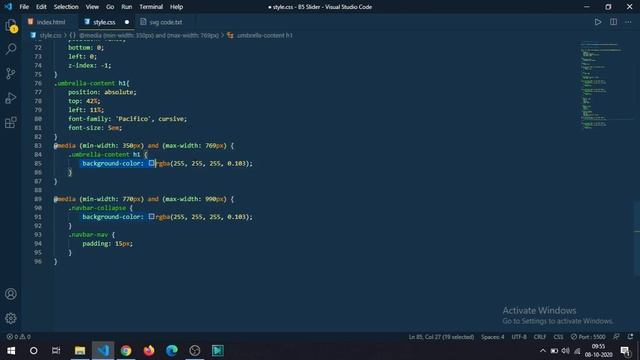640x360 pixels.
Task: Split the editor to the right
Action: pyautogui.click(x=613, y=22)
